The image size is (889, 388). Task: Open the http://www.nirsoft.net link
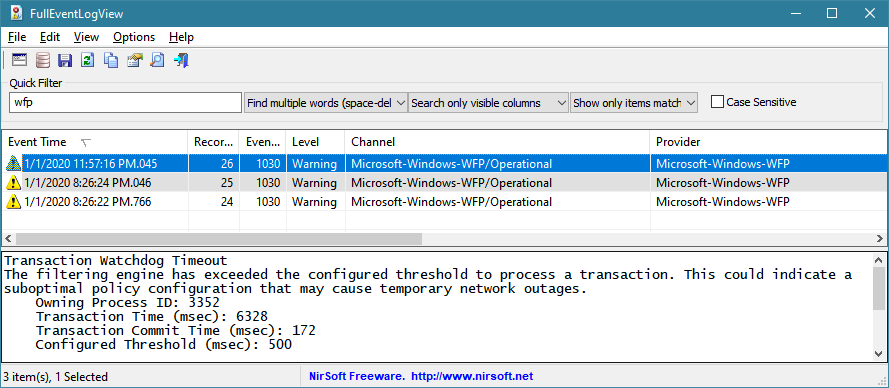(472, 376)
